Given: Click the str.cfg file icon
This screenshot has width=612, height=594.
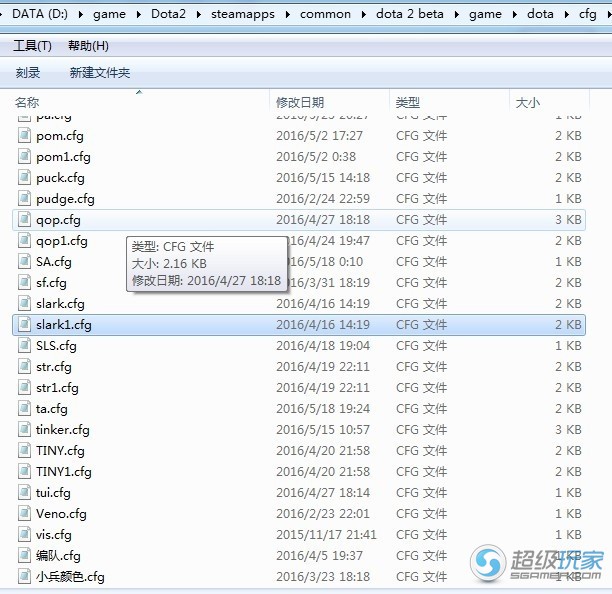Looking at the screenshot, I should point(24,367).
